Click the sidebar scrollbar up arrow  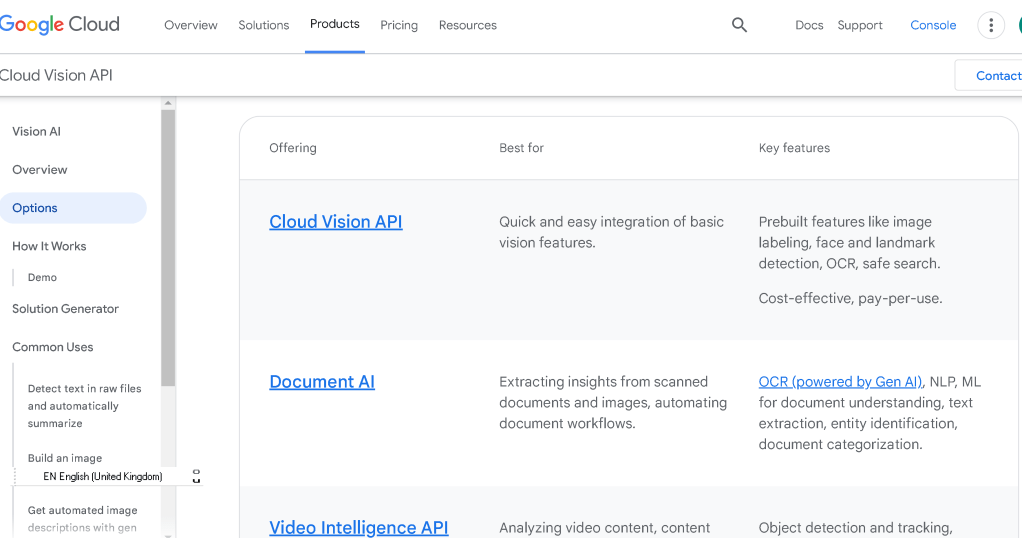coord(168,103)
